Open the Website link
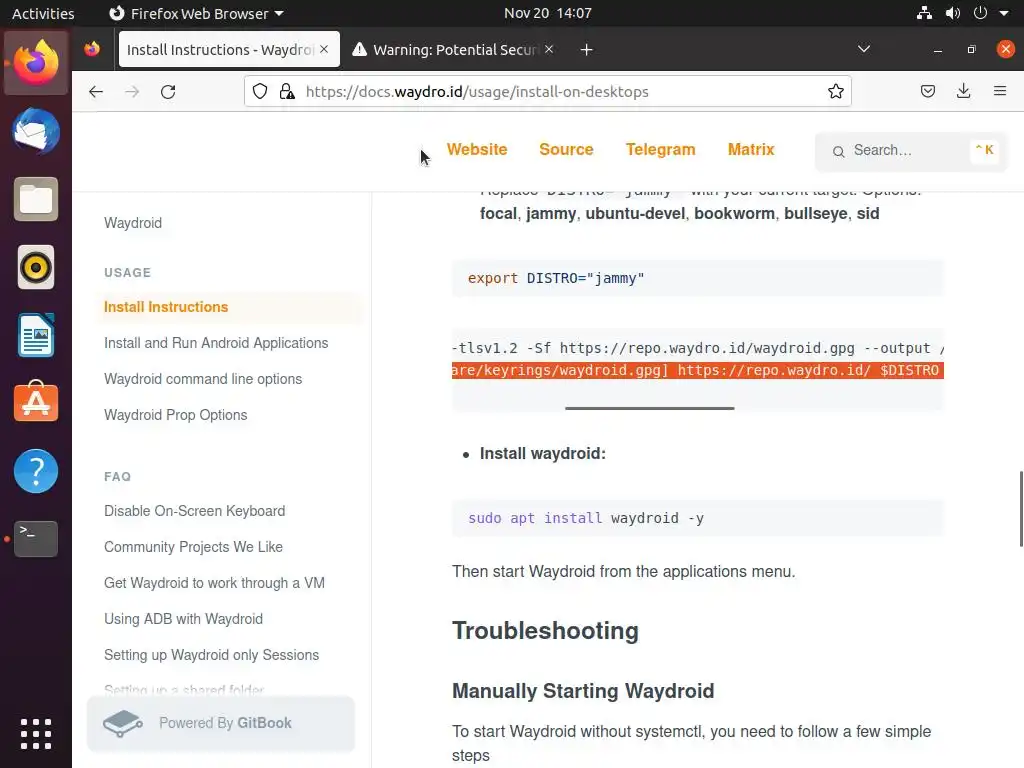 [477, 150]
